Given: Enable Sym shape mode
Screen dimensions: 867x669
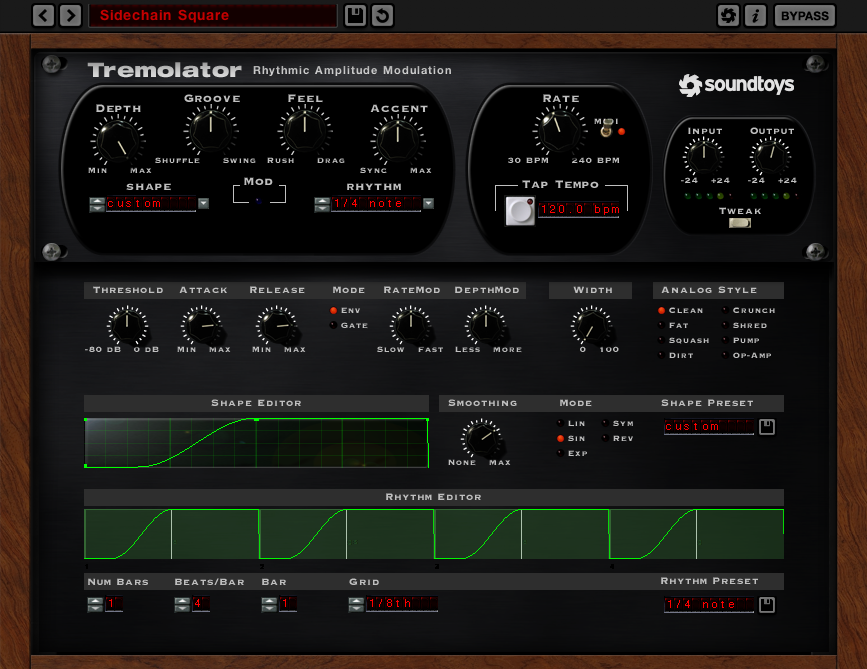Looking at the screenshot, I should pos(618,423).
